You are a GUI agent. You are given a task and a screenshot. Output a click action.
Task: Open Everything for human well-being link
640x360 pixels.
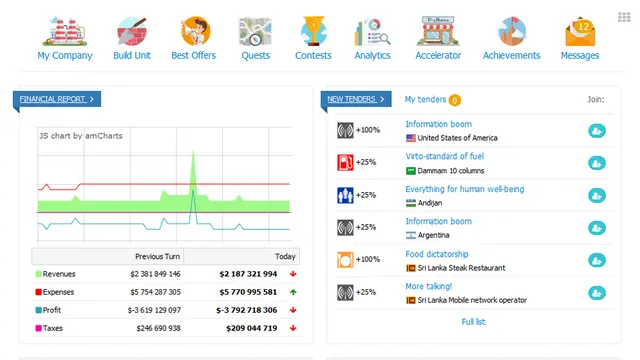[x=464, y=189]
